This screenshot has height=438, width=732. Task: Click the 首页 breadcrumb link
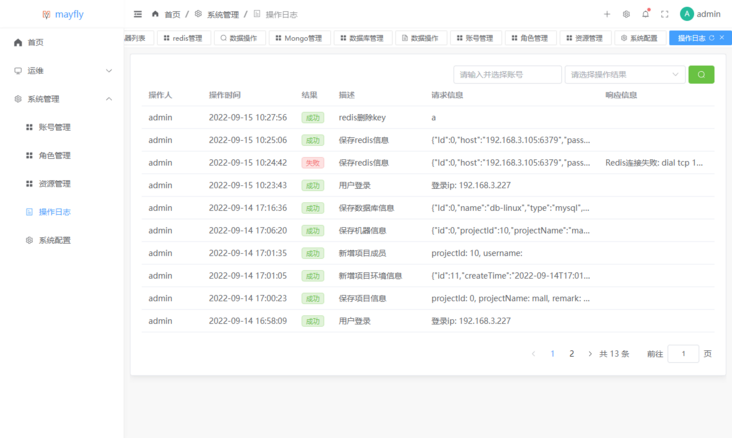pos(172,14)
